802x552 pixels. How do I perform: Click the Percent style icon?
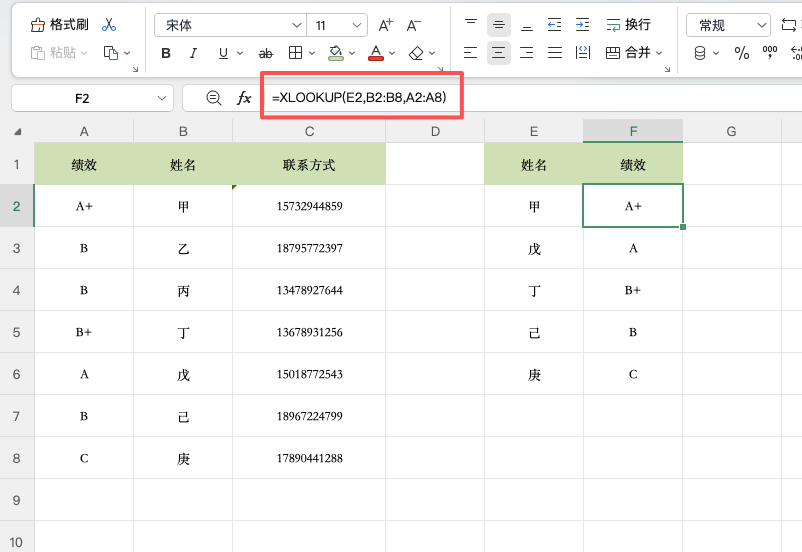(742, 53)
